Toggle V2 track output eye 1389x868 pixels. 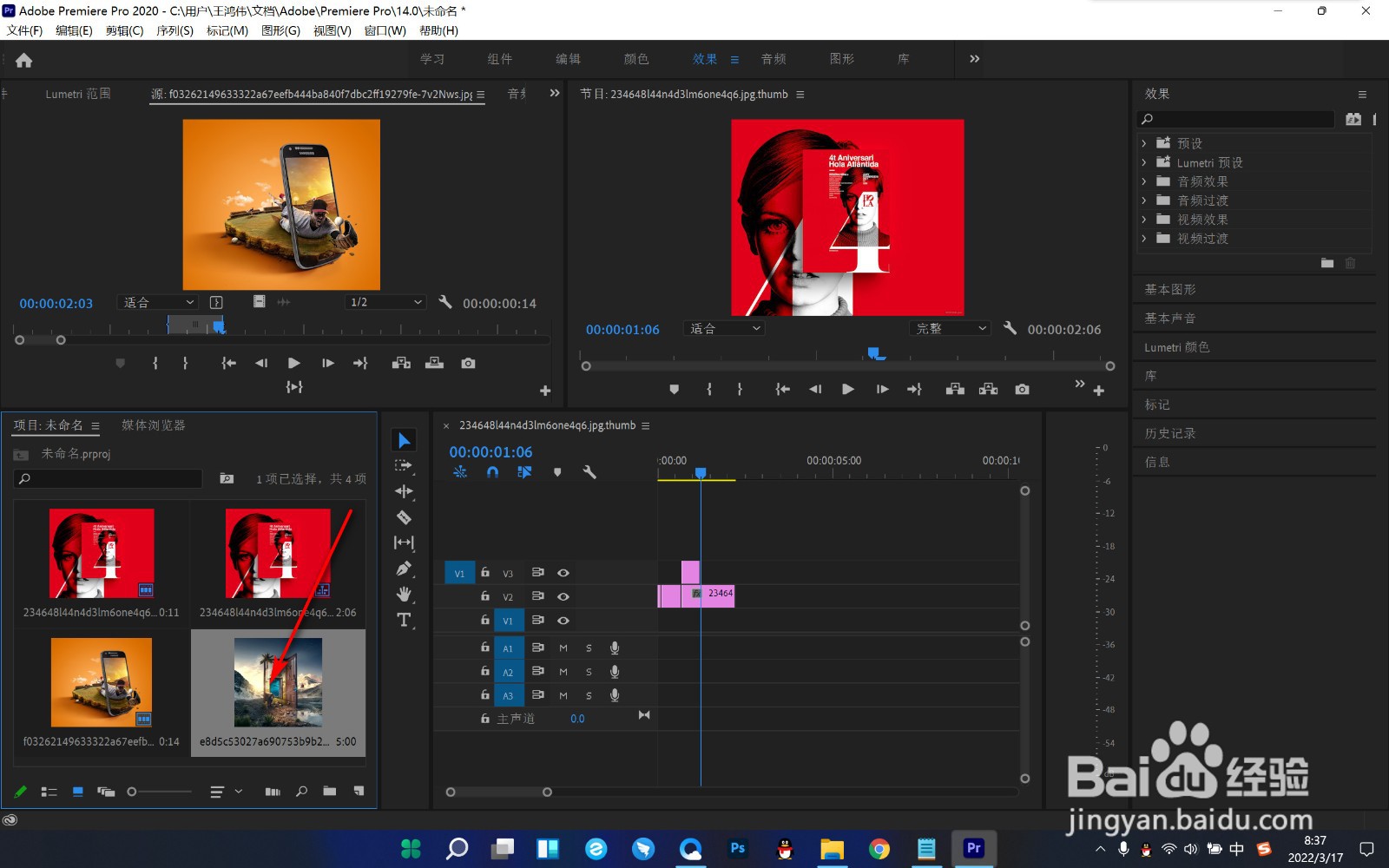[x=563, y=596]
